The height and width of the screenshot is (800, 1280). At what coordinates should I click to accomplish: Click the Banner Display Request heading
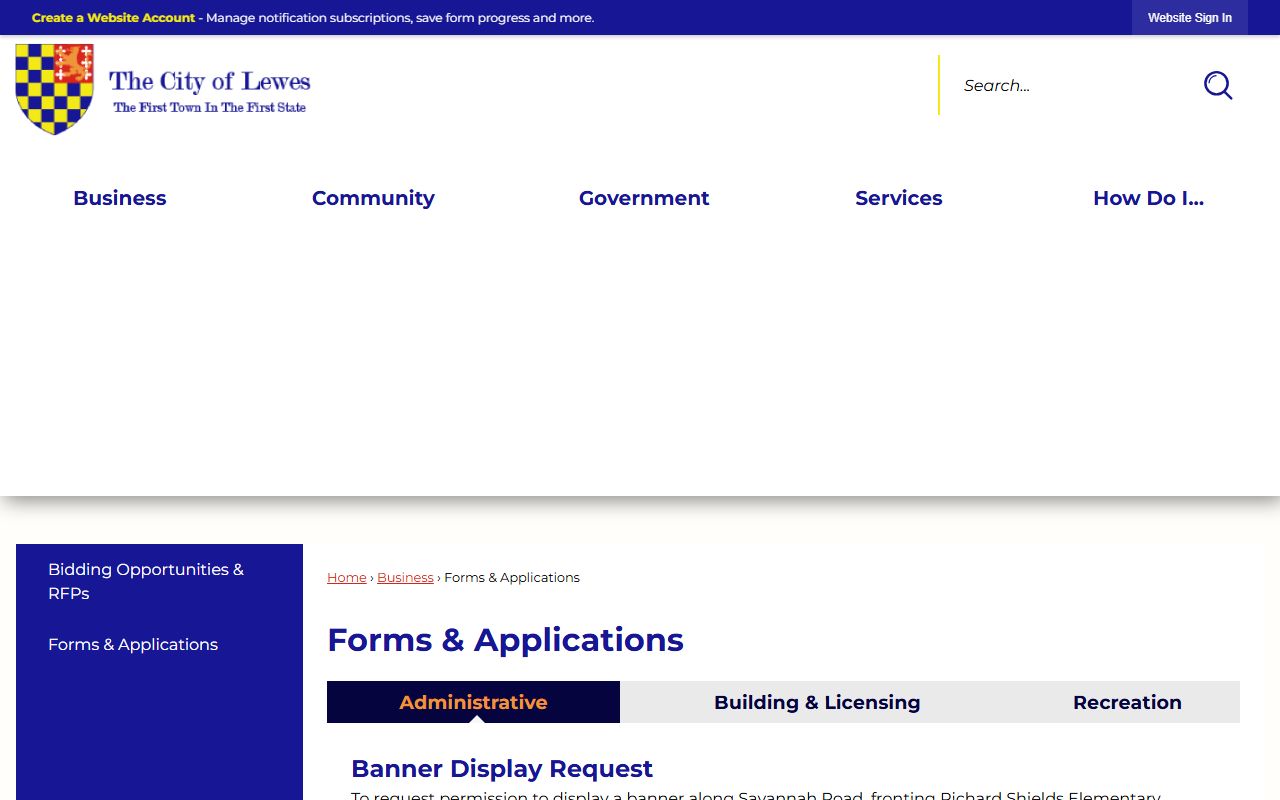[502, 768]
